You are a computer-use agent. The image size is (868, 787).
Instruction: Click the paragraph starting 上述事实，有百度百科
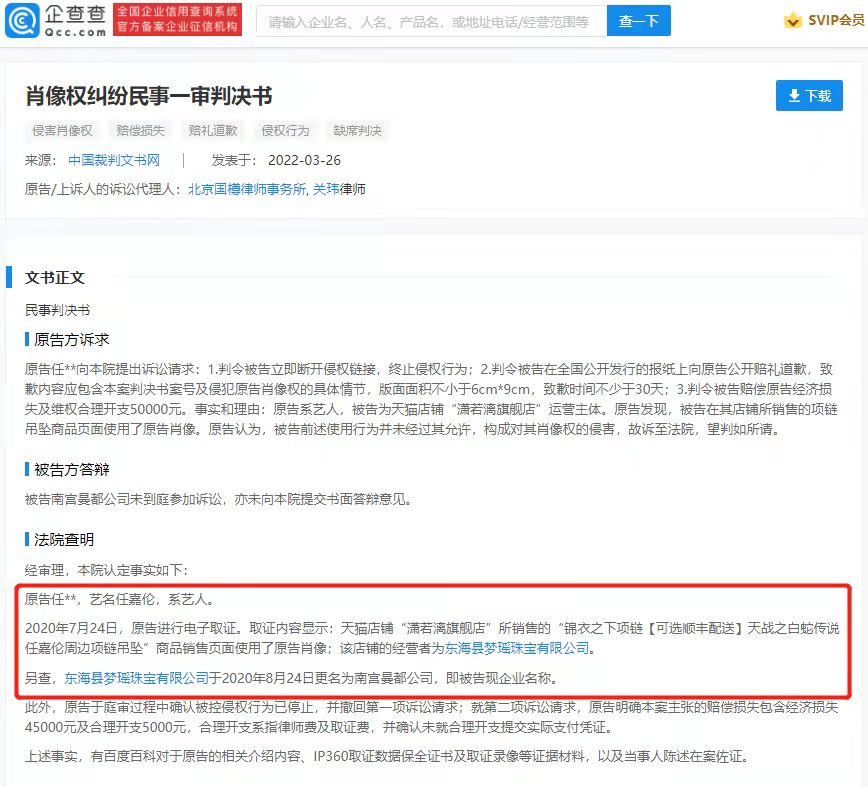tap(386, 757)
